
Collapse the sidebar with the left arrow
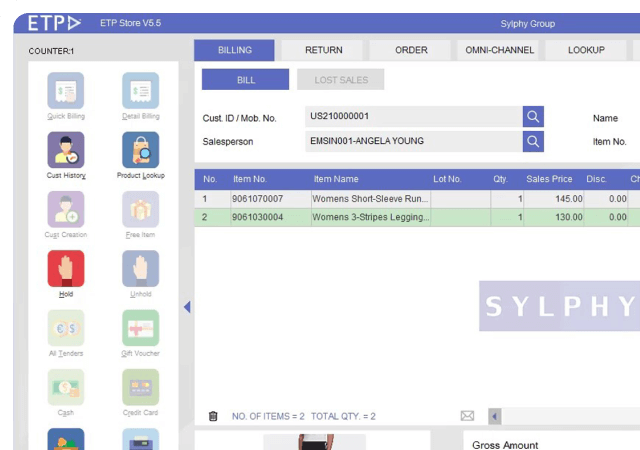187,307
